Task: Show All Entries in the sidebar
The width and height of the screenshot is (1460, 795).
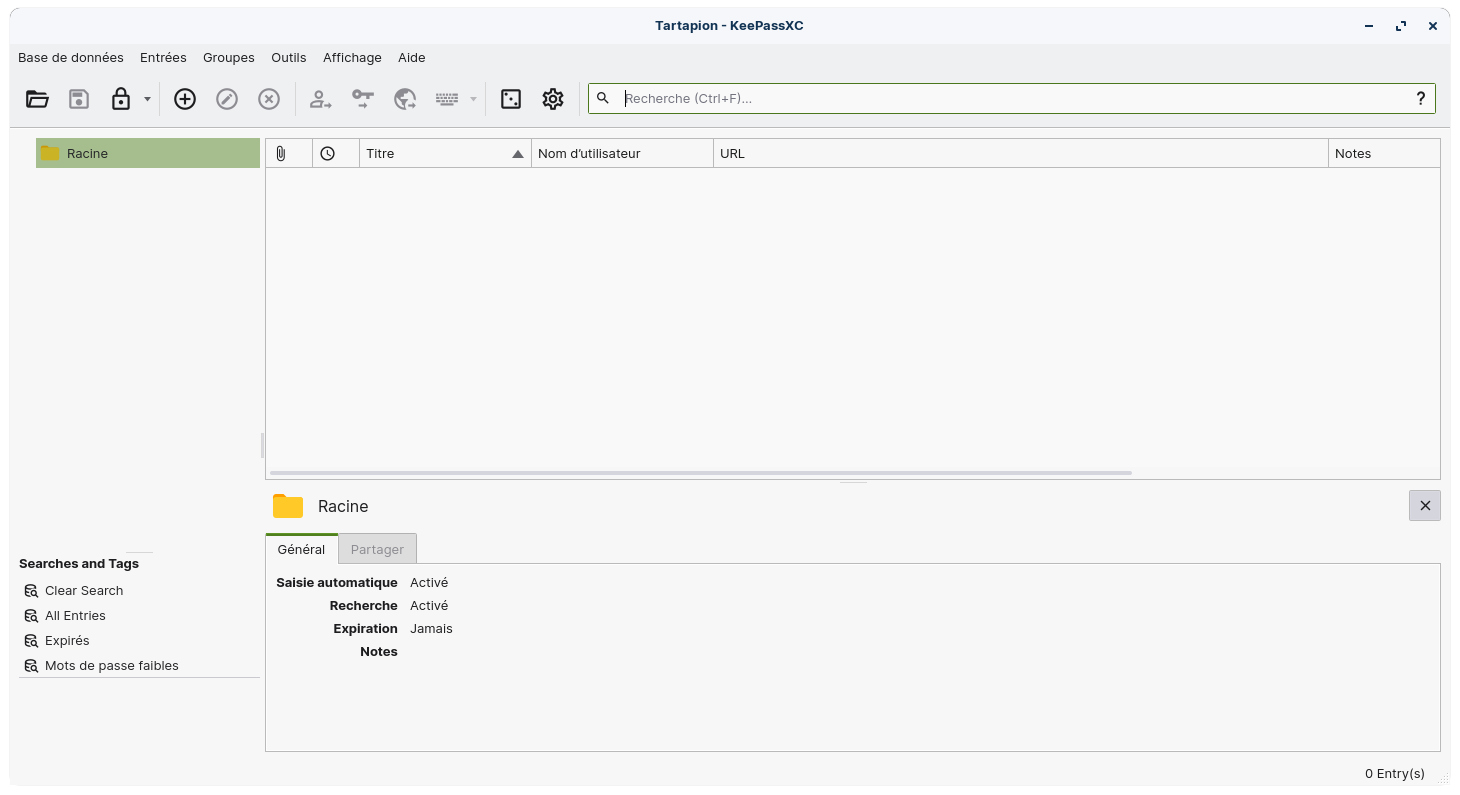Action: 75,616
